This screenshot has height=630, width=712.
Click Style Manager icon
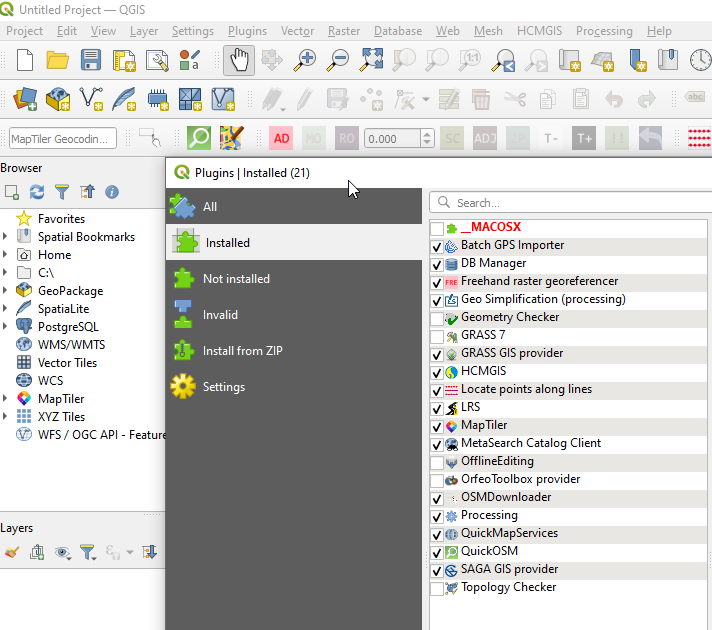coord(190,60)
